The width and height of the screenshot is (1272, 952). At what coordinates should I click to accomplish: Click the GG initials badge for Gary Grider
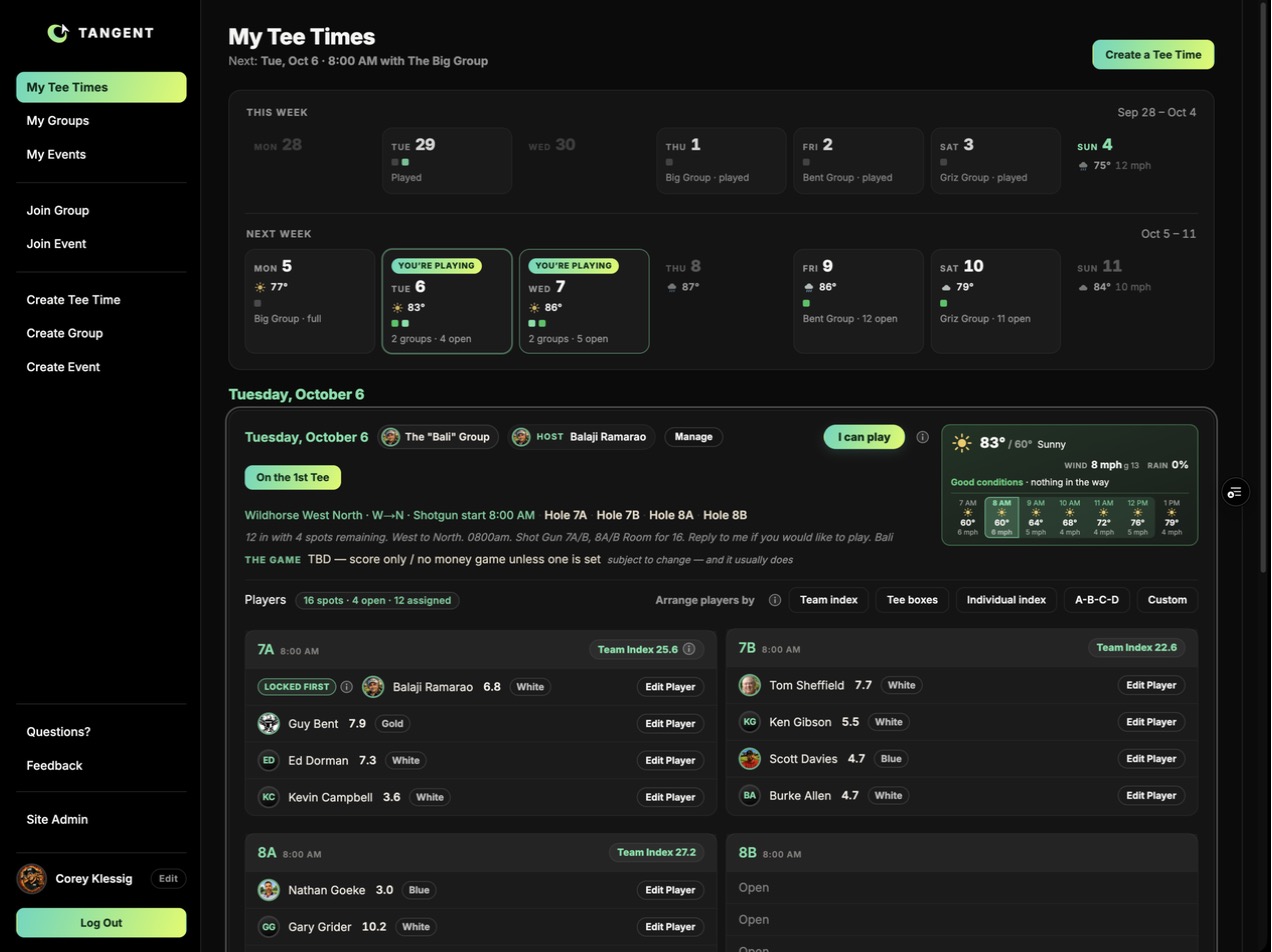click(x=268, y=927)
